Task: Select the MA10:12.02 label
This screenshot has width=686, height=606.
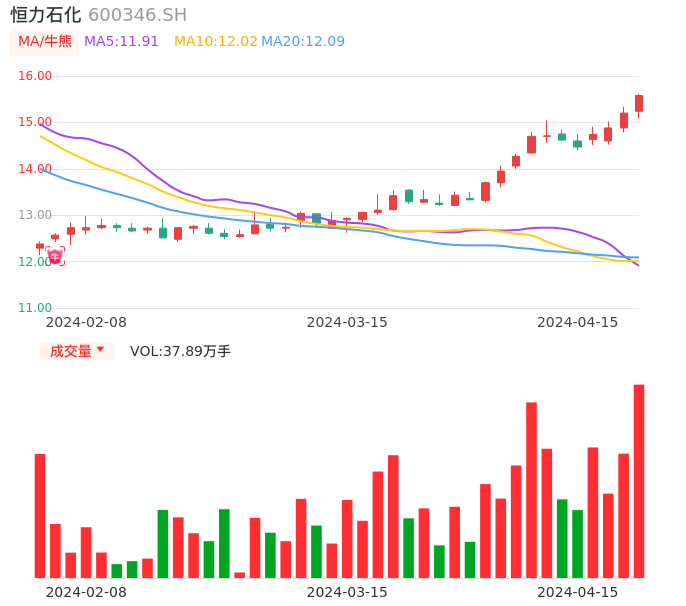Action: [x=216, y=42]
